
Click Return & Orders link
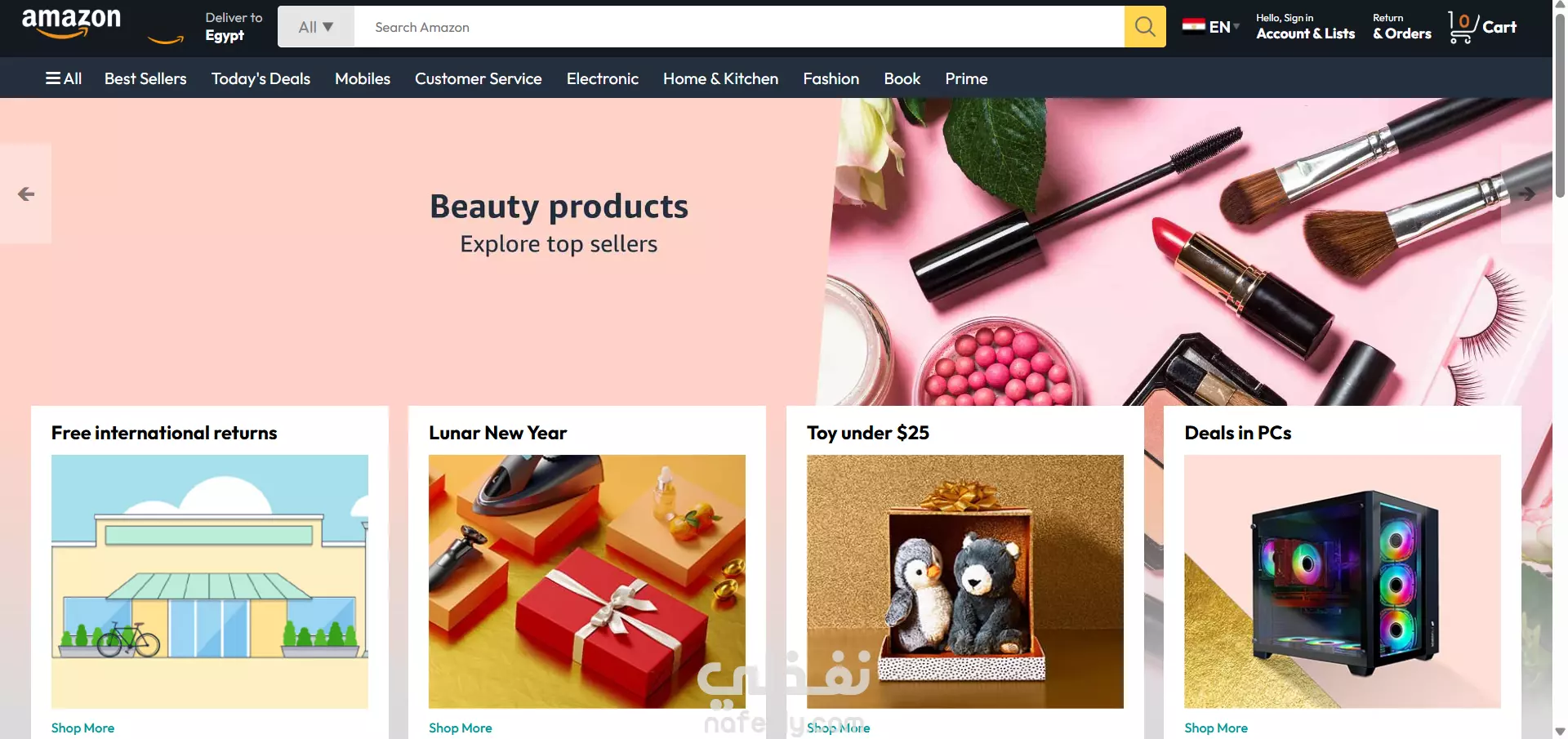pos(1401,27)
